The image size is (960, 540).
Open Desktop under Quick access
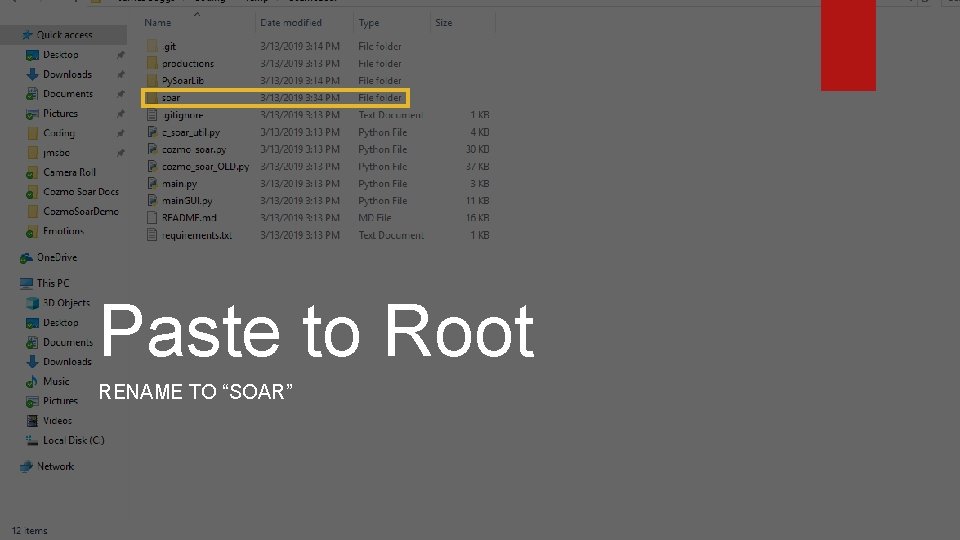click(x=60, y=54)
